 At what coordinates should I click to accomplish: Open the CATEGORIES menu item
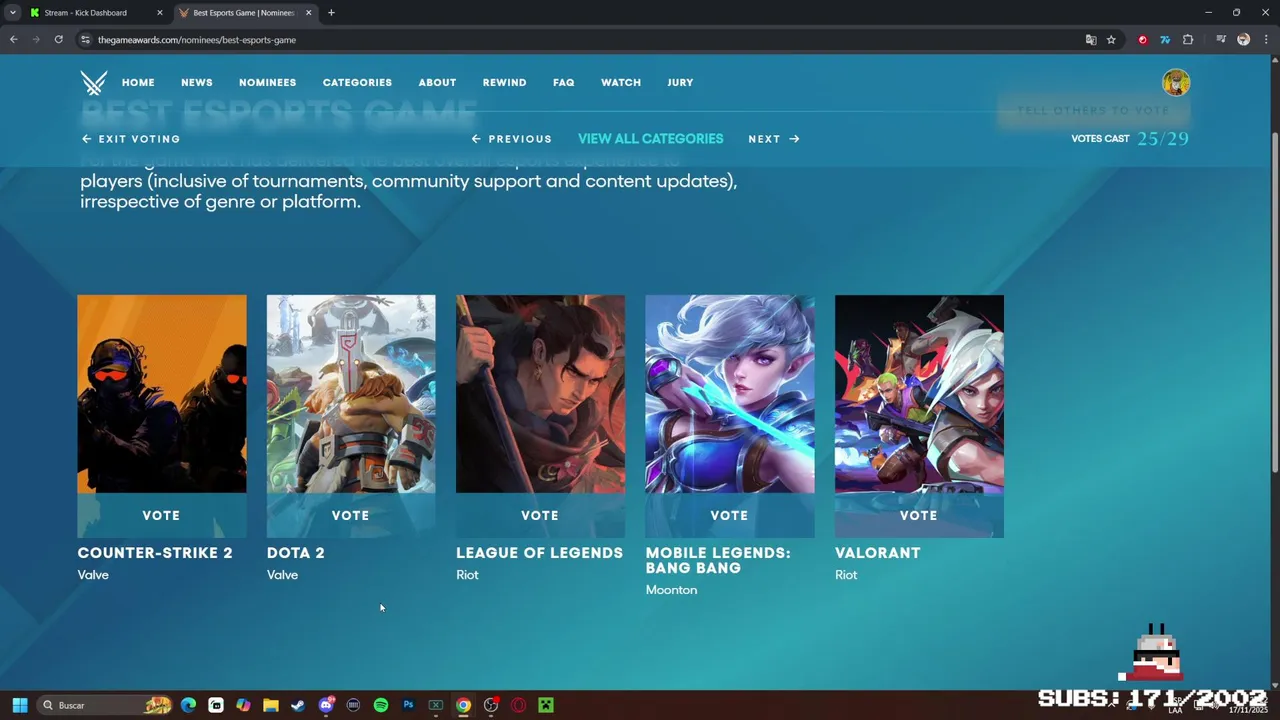click(x=357, y=83)
